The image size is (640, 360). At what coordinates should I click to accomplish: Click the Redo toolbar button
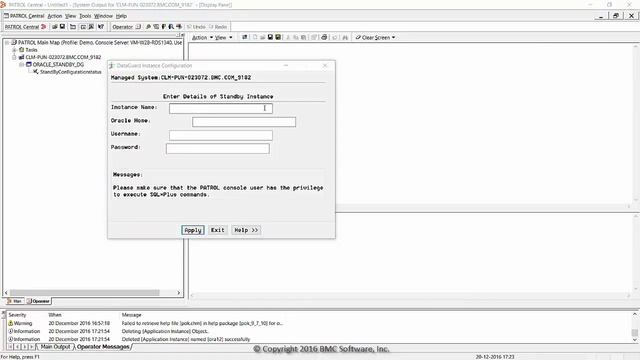point(218,27)
